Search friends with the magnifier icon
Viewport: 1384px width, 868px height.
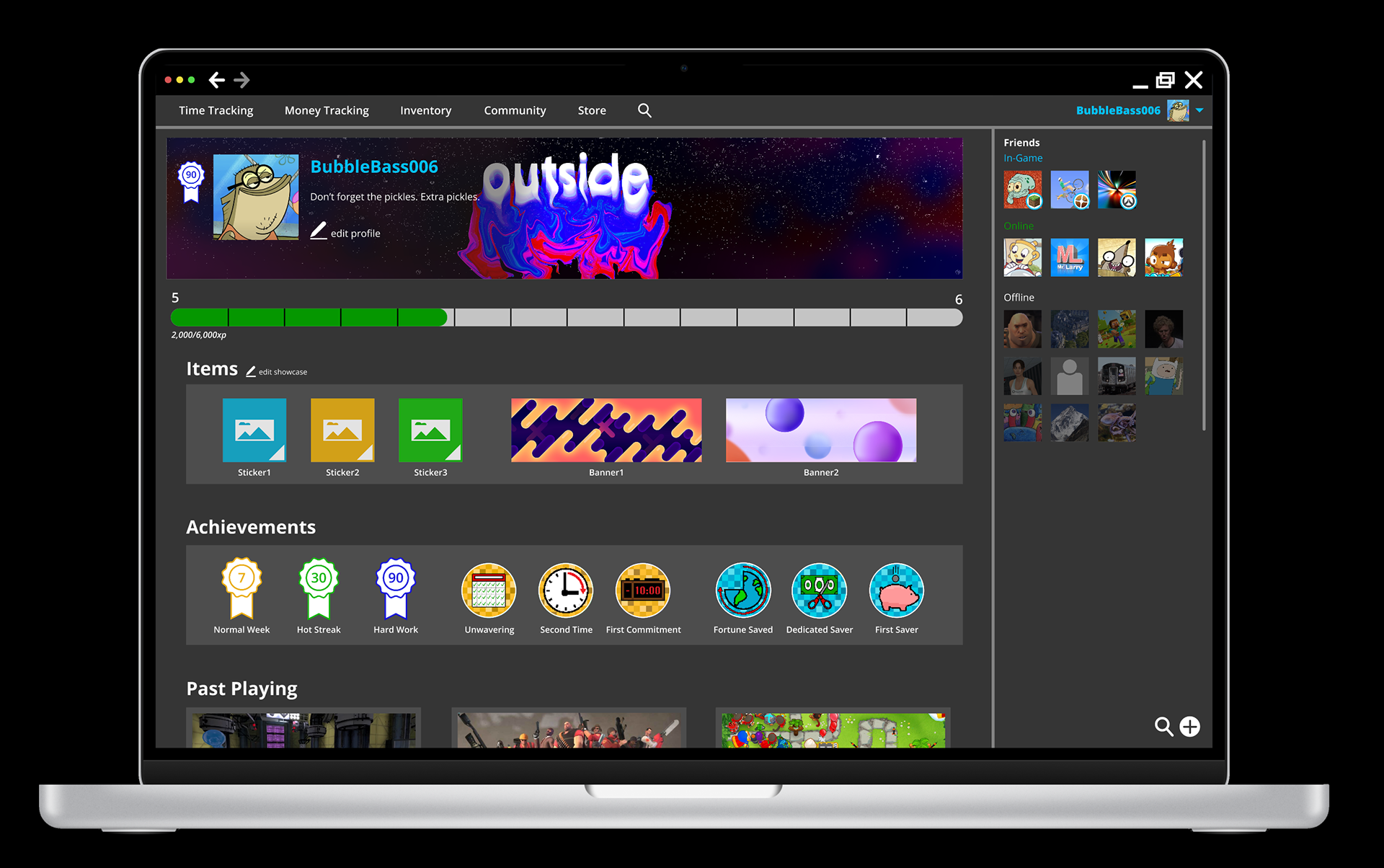1163,726
